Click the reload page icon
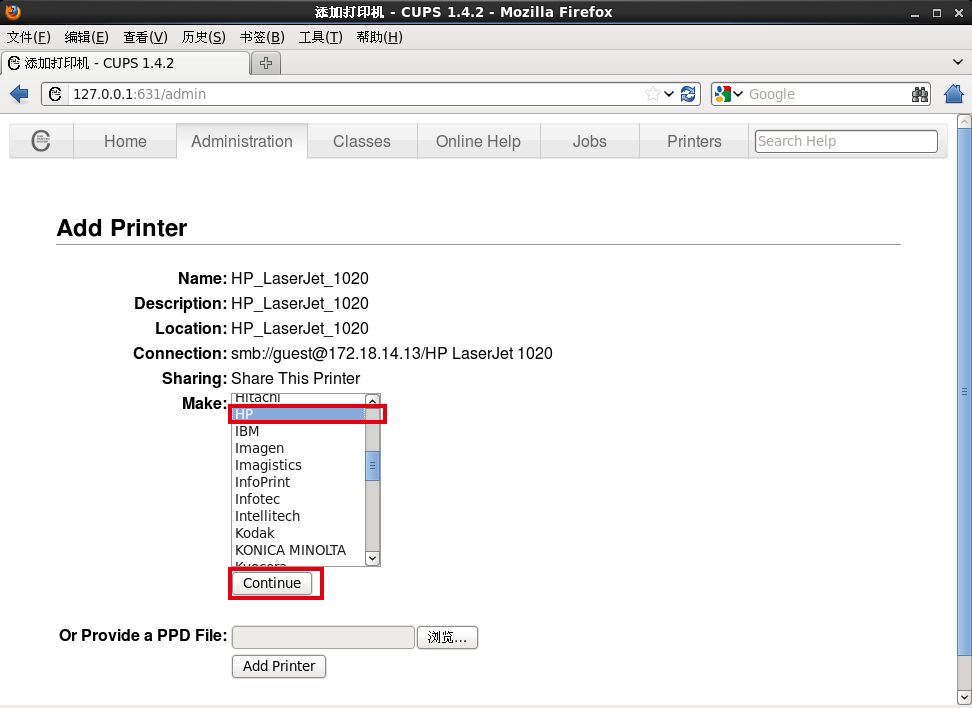 pos(688,94)
